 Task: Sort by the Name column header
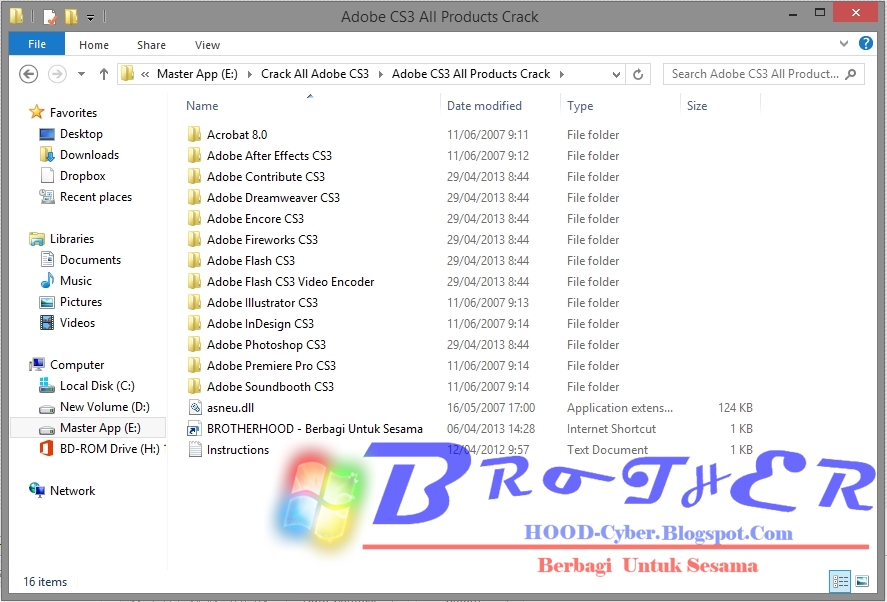click(202, 106)
